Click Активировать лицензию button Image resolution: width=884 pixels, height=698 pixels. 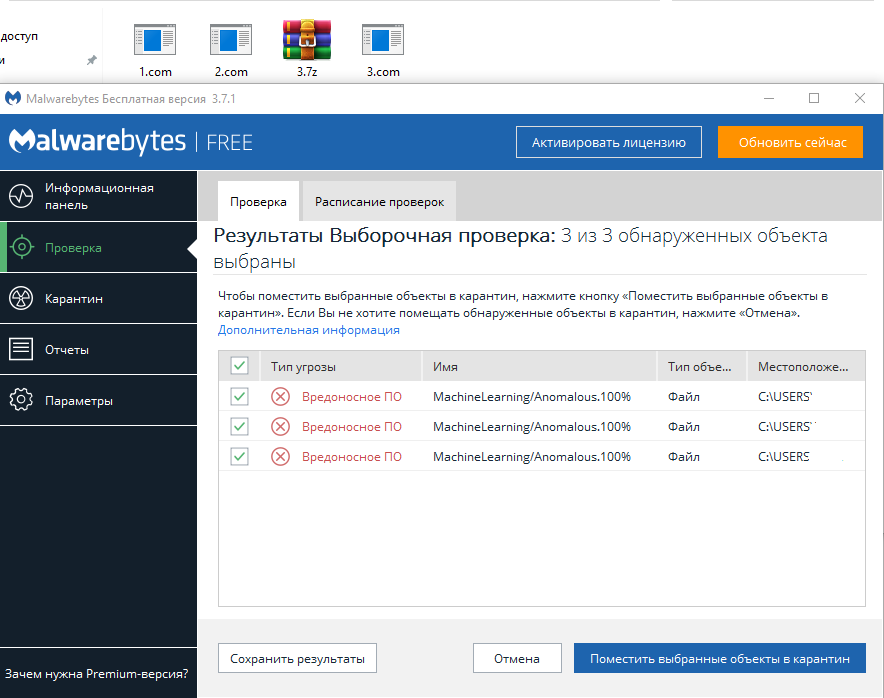(609, 142)
